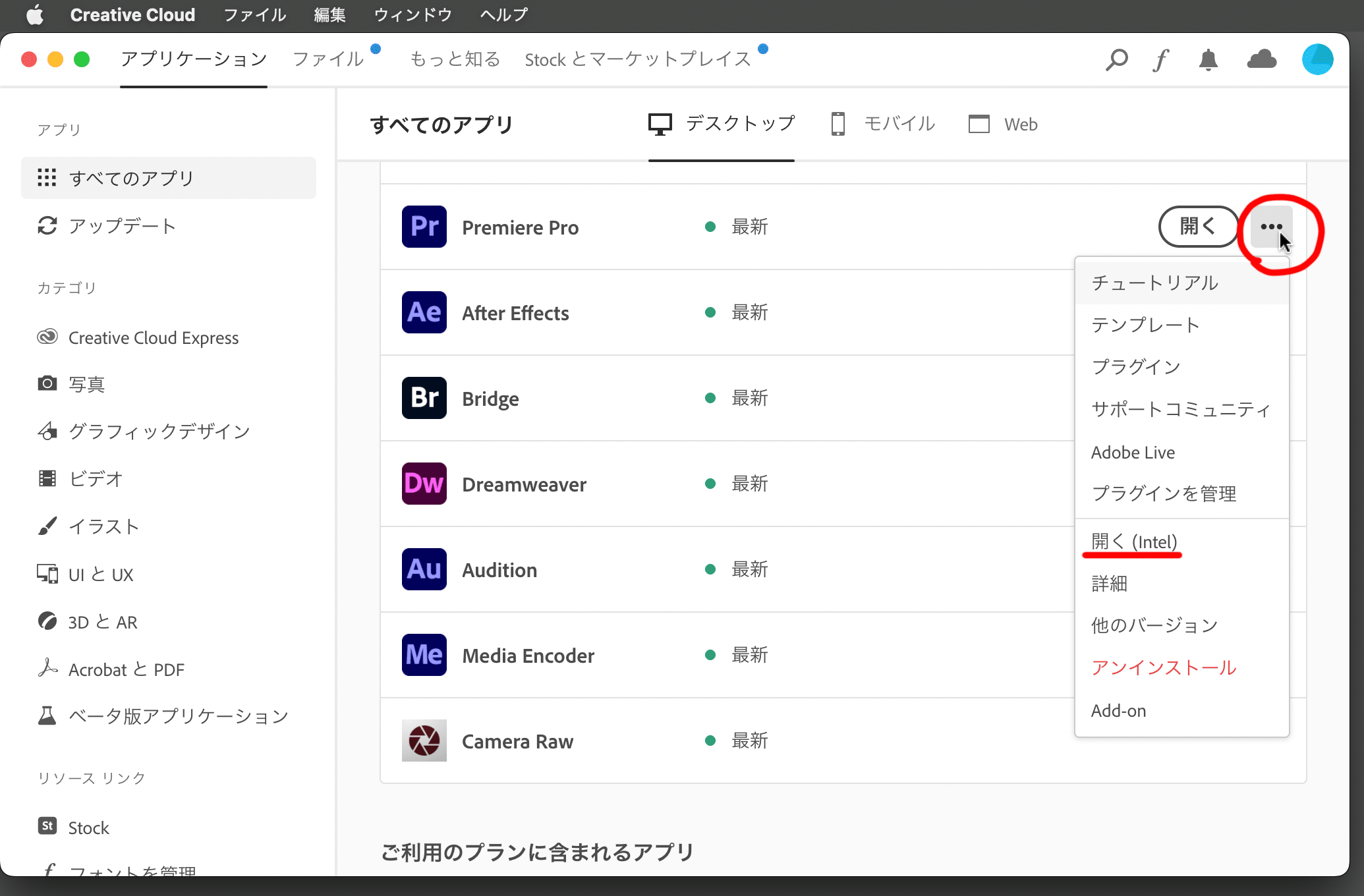The height and width of the screenshot is (896, 1364).
Task: Open チュートリアル from context menu
Action: [1155, 283]
